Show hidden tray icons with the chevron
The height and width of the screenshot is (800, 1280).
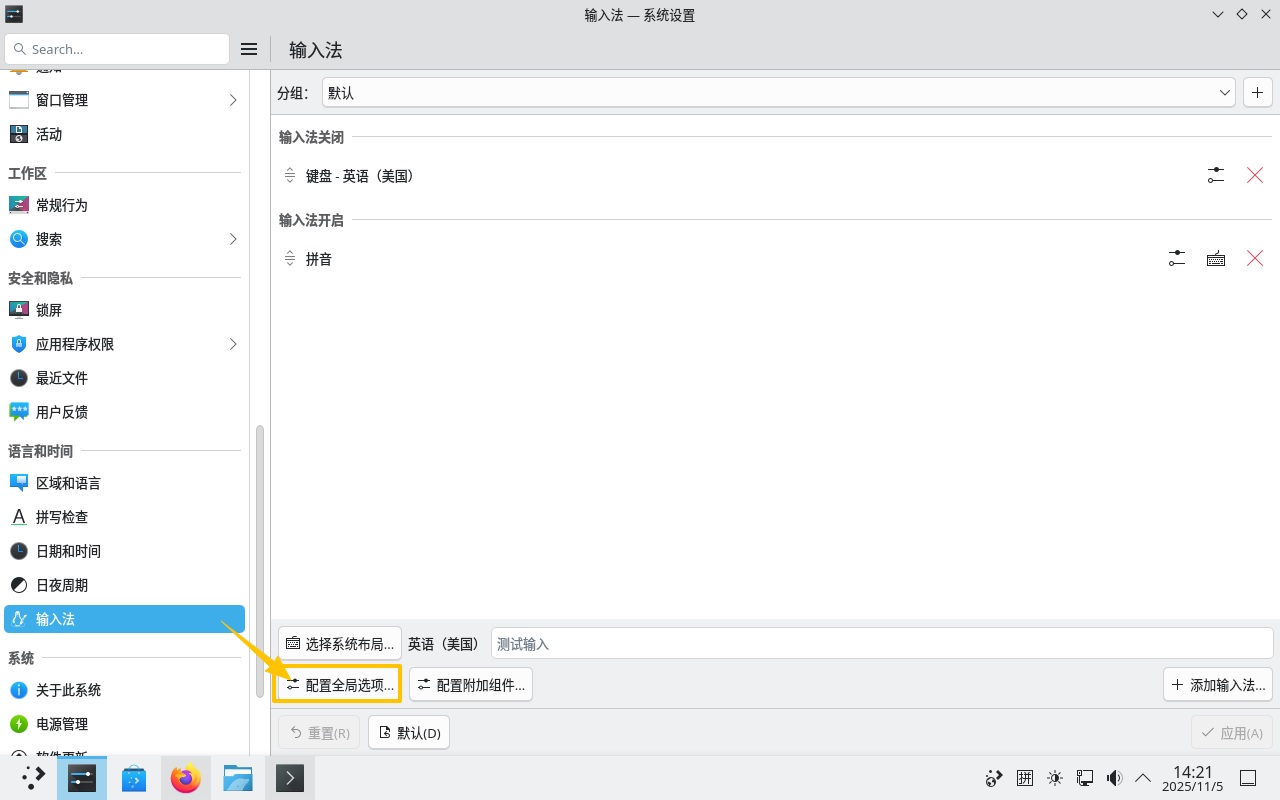pos(1143,777)
